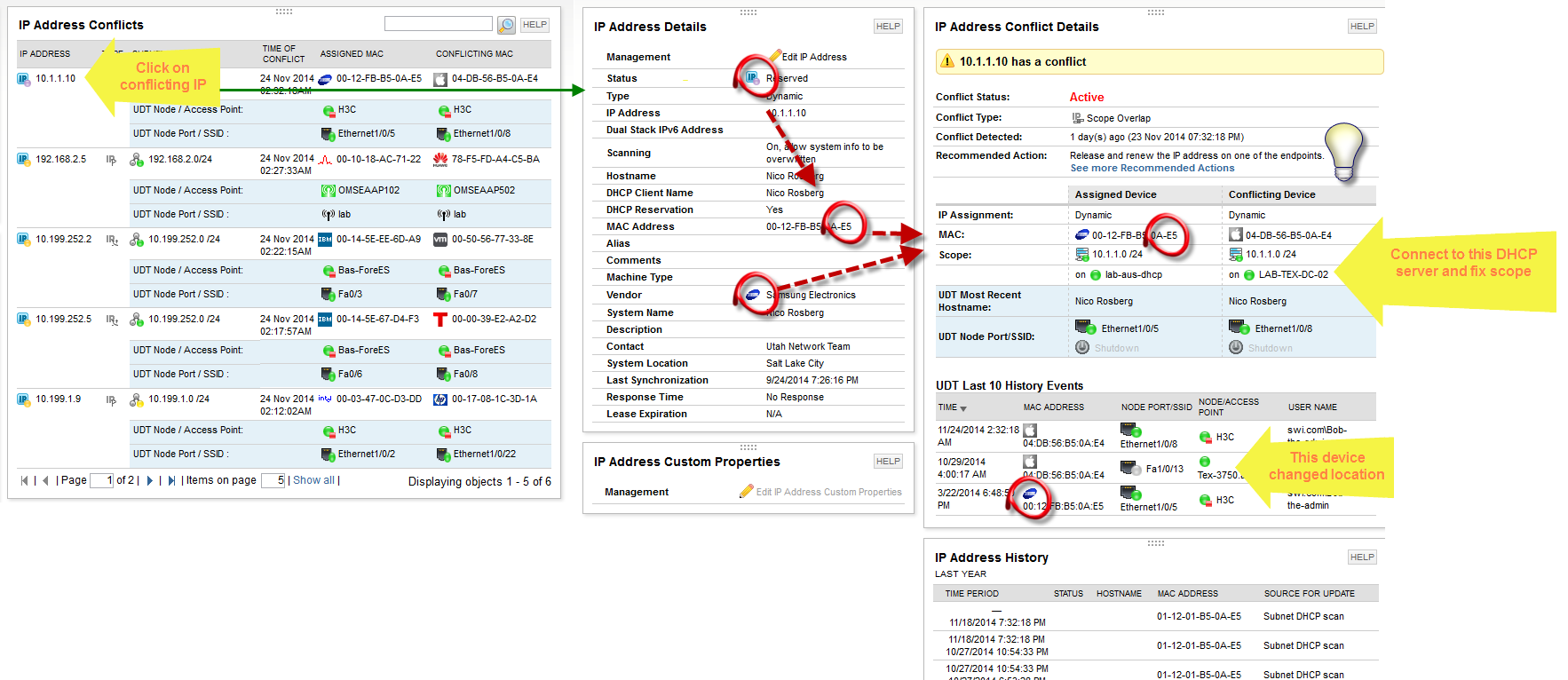Sort history events by TIME column arrow
Image resolution: width=1568 pixels, height=680 pixels.
pos(963,408)
